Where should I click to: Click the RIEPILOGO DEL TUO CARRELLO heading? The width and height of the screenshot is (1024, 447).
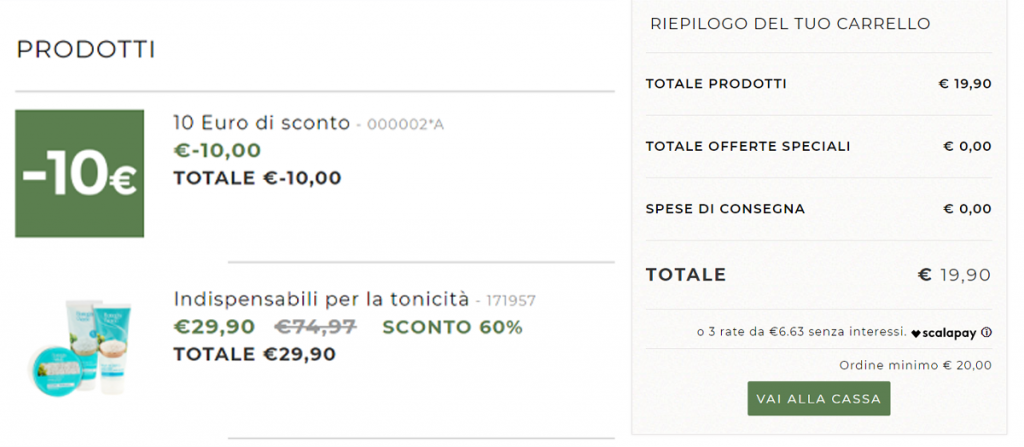click(790, 23)
